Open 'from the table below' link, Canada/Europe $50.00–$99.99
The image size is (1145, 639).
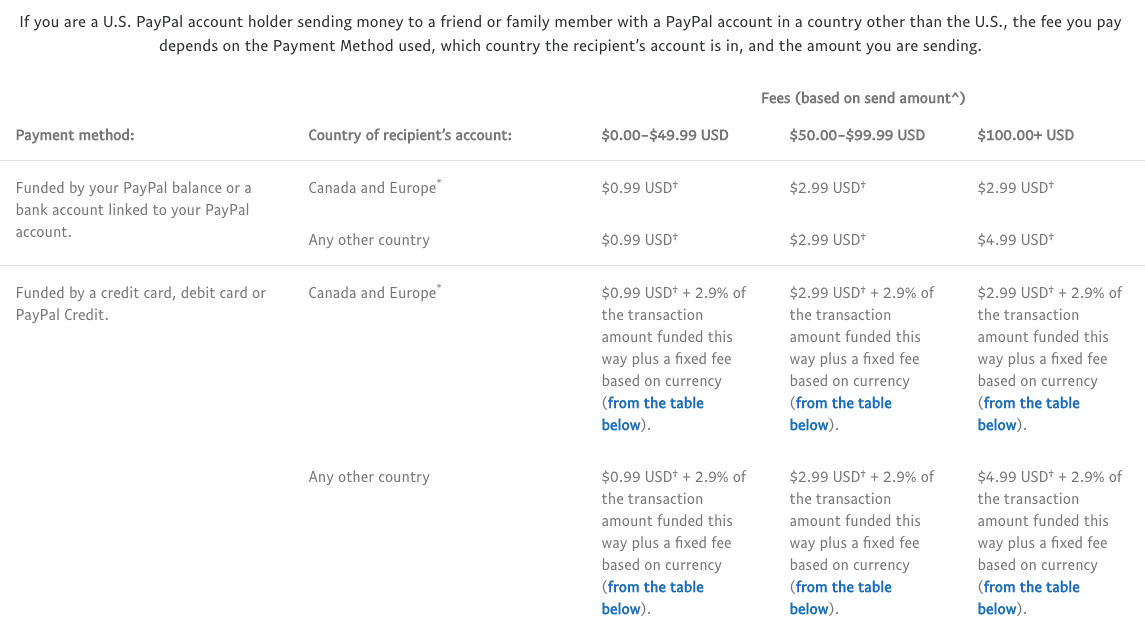pos(840,414)
